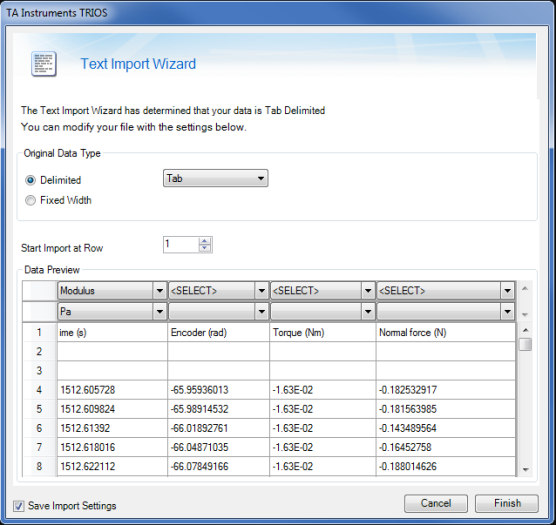
Task: Open the Pa units dropdown
Action: (112, 312)
